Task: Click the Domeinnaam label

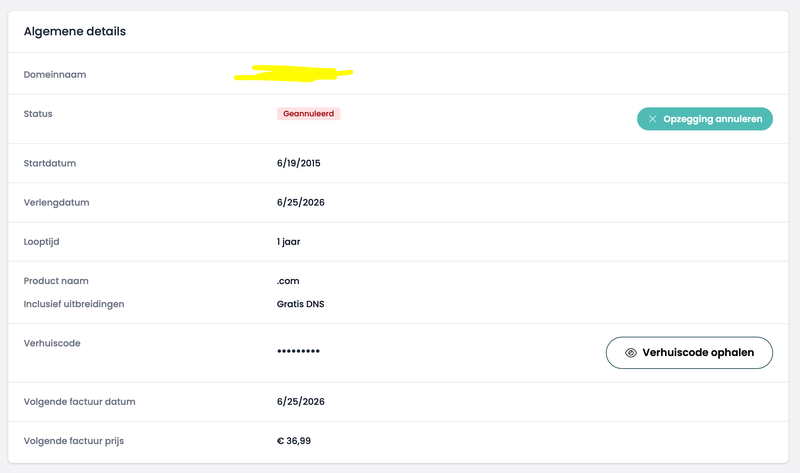Action: coord(60,74)
